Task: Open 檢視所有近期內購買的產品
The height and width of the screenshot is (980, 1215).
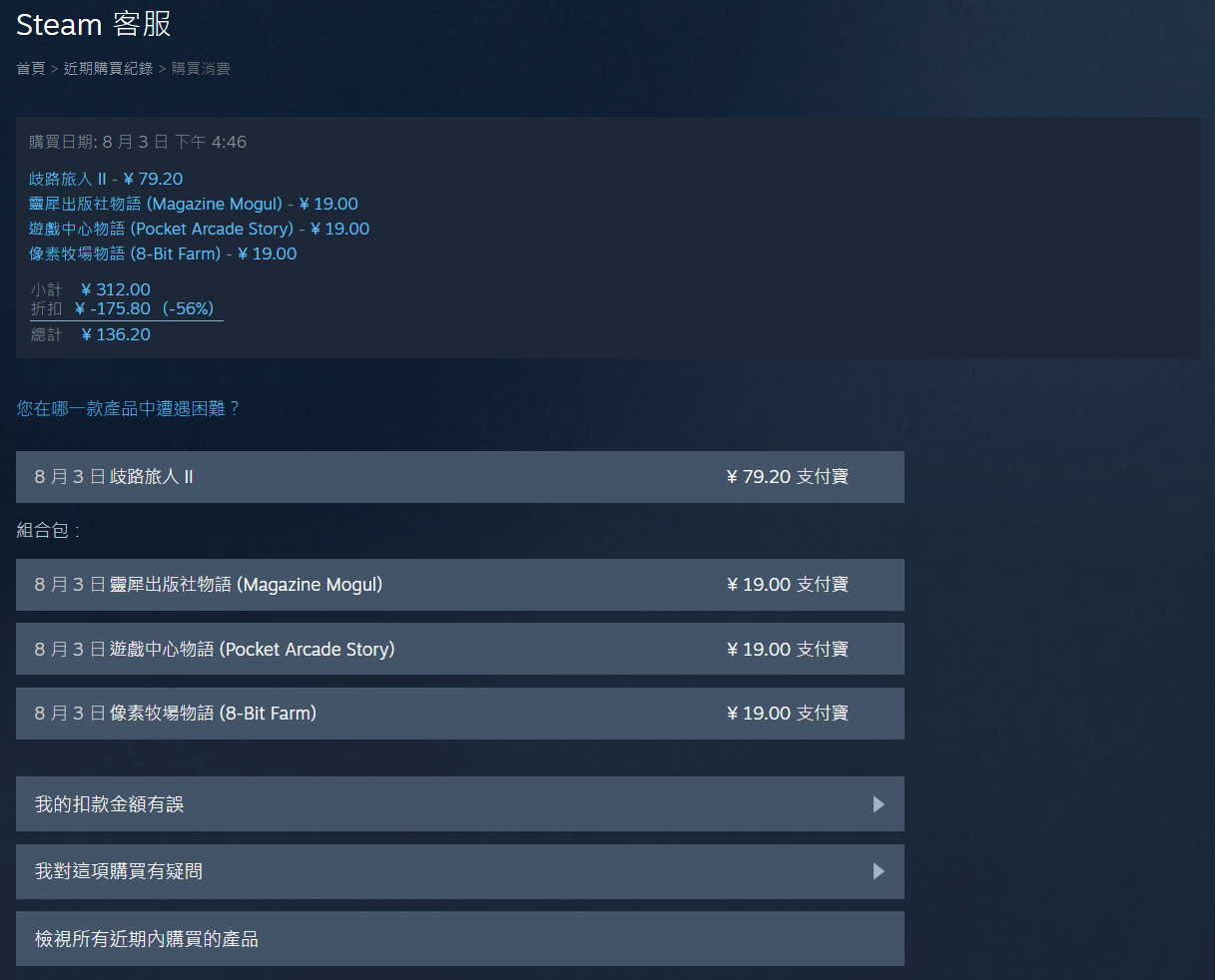Action: (x=460, y=938)
